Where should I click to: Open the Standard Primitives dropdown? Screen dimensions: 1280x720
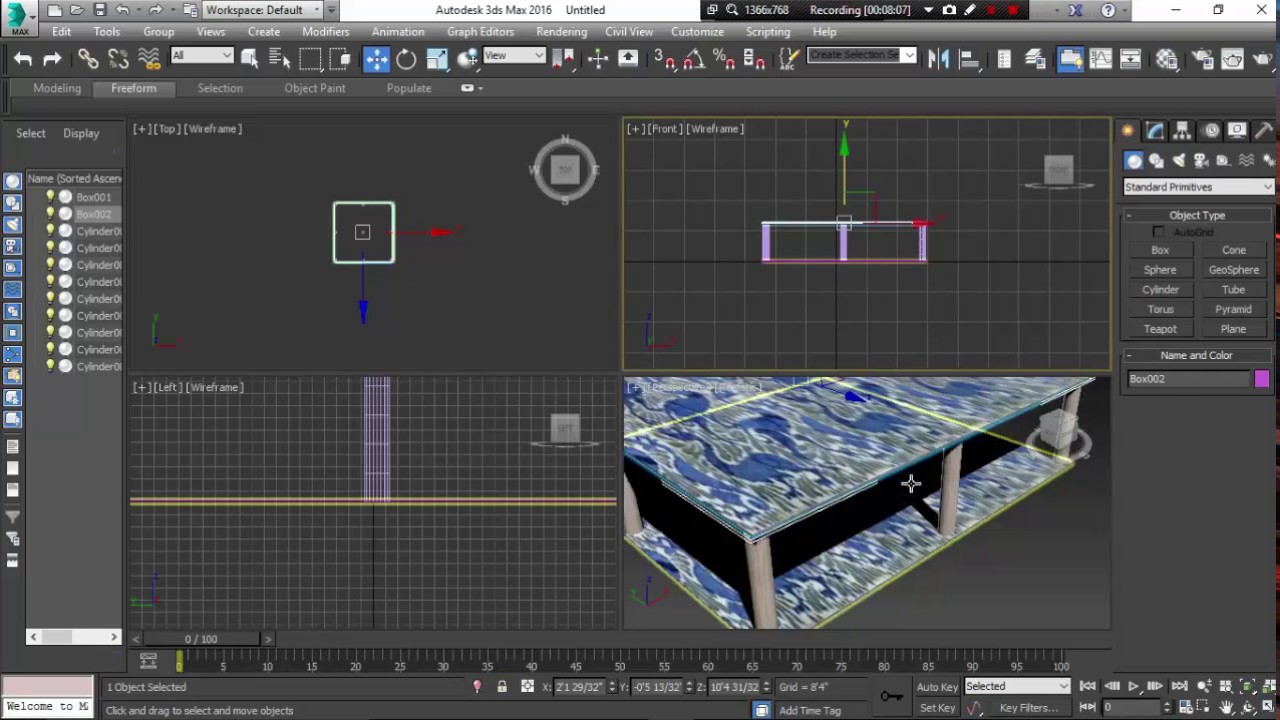pos(1198,187)
